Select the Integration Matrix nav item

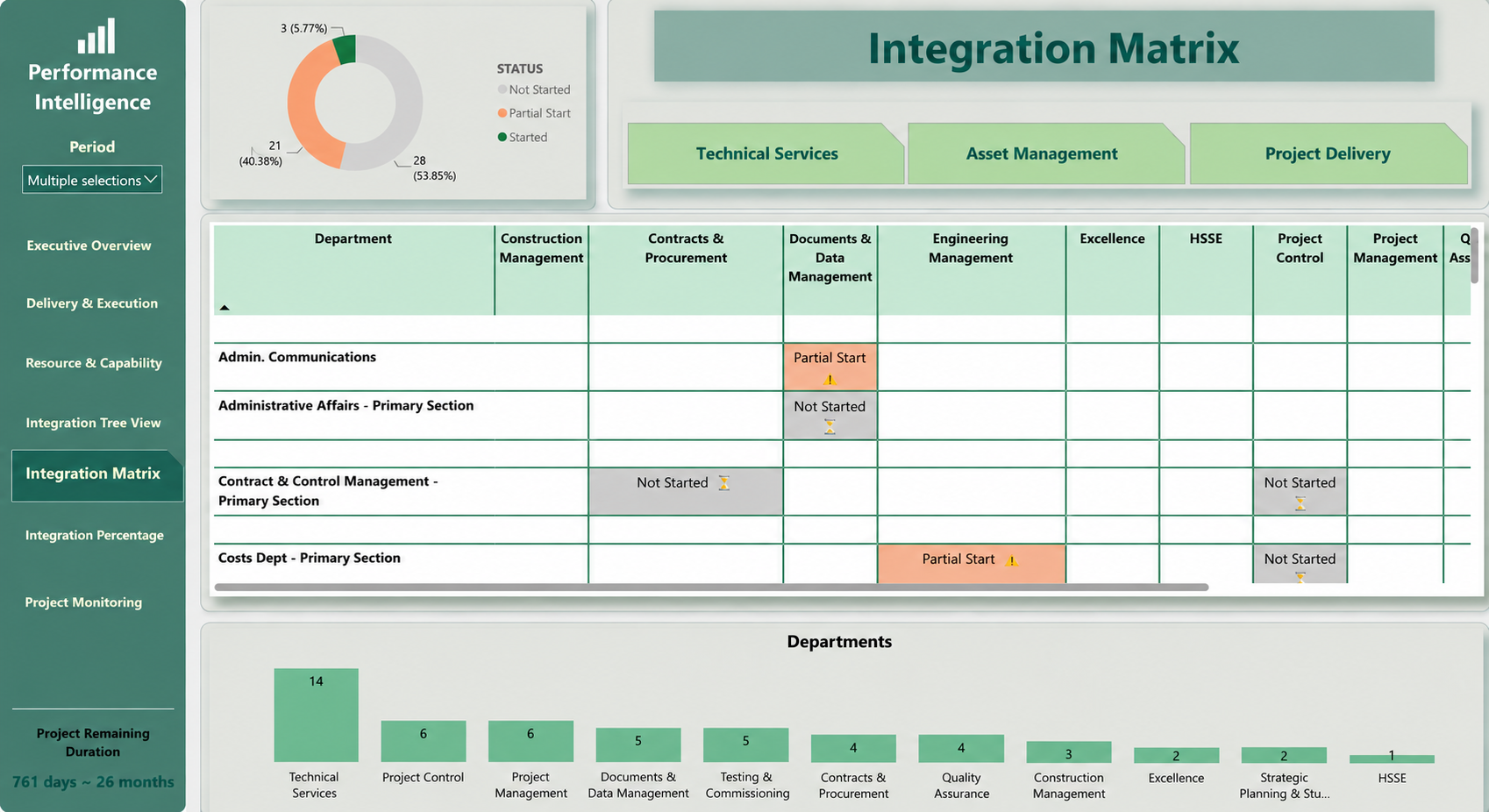point(96,475)
